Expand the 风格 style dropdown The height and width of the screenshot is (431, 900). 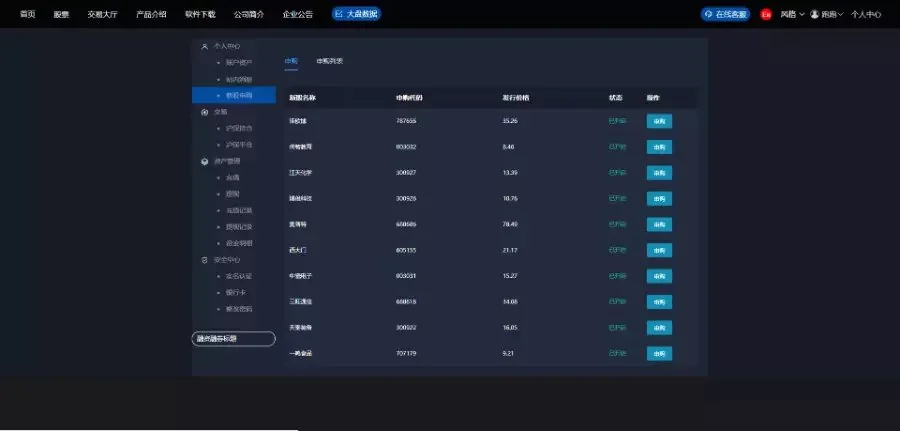792,14
